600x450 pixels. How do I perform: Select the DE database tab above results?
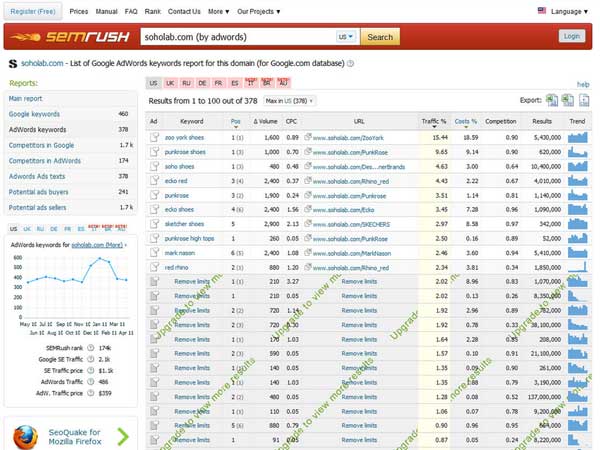(202, 83)
